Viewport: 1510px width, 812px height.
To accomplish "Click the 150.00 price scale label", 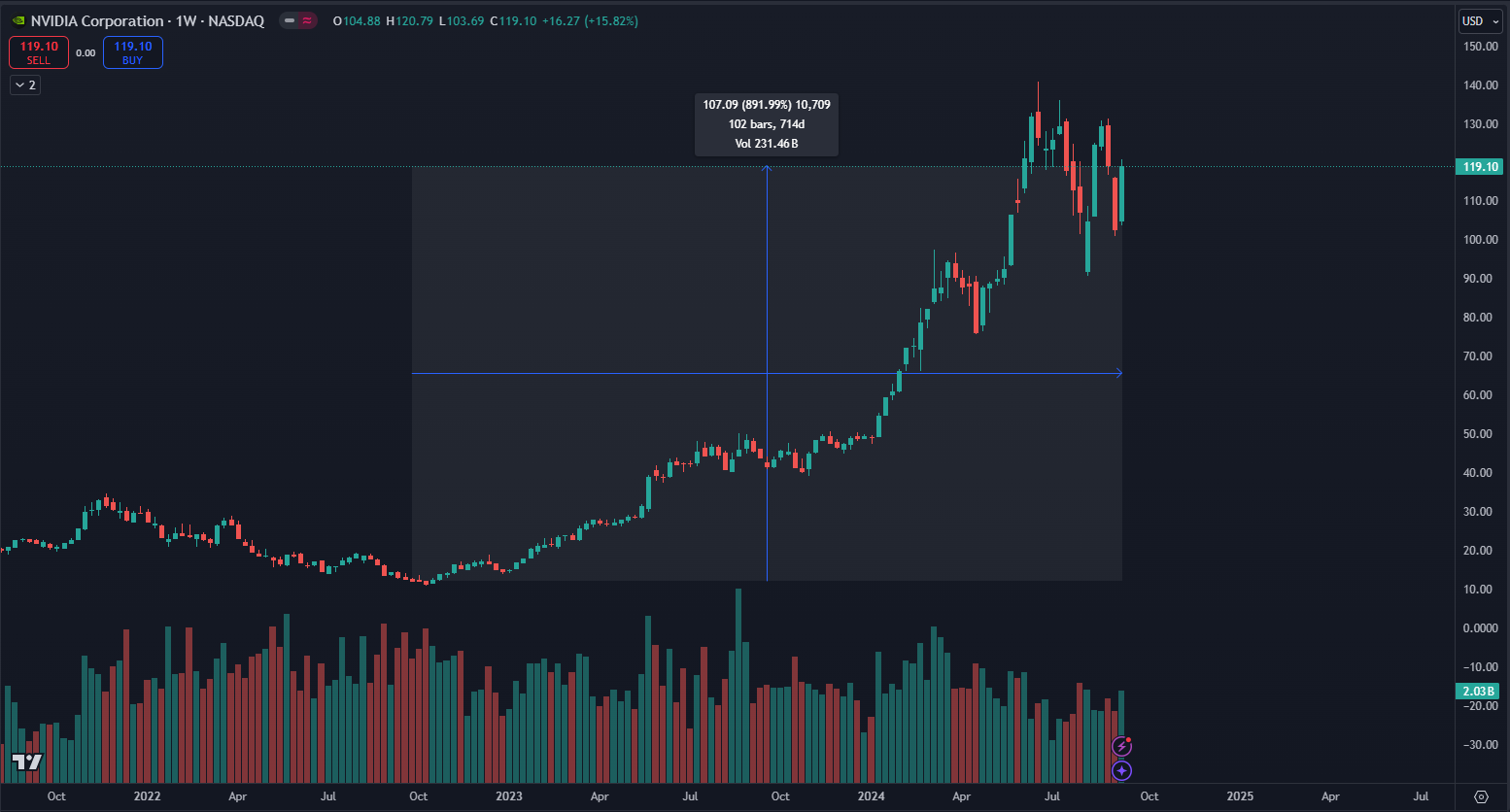I will coord(1480,47).
